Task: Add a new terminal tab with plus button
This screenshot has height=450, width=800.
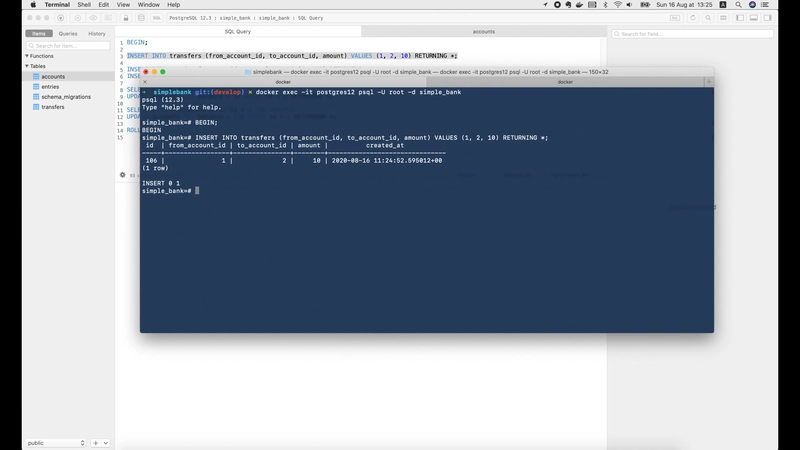Action: (x=708, y=82)
